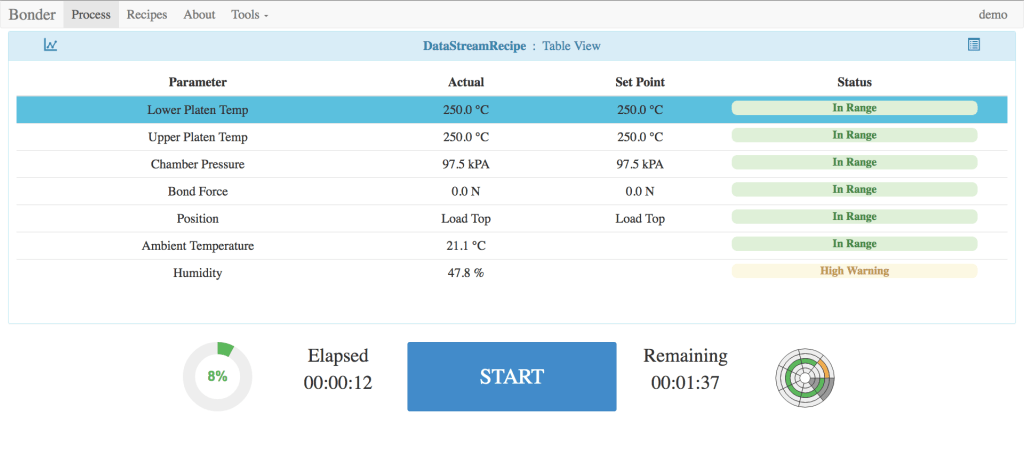Click the Status column header
Screen dimensions: 1024x455
tap(854, 82)
